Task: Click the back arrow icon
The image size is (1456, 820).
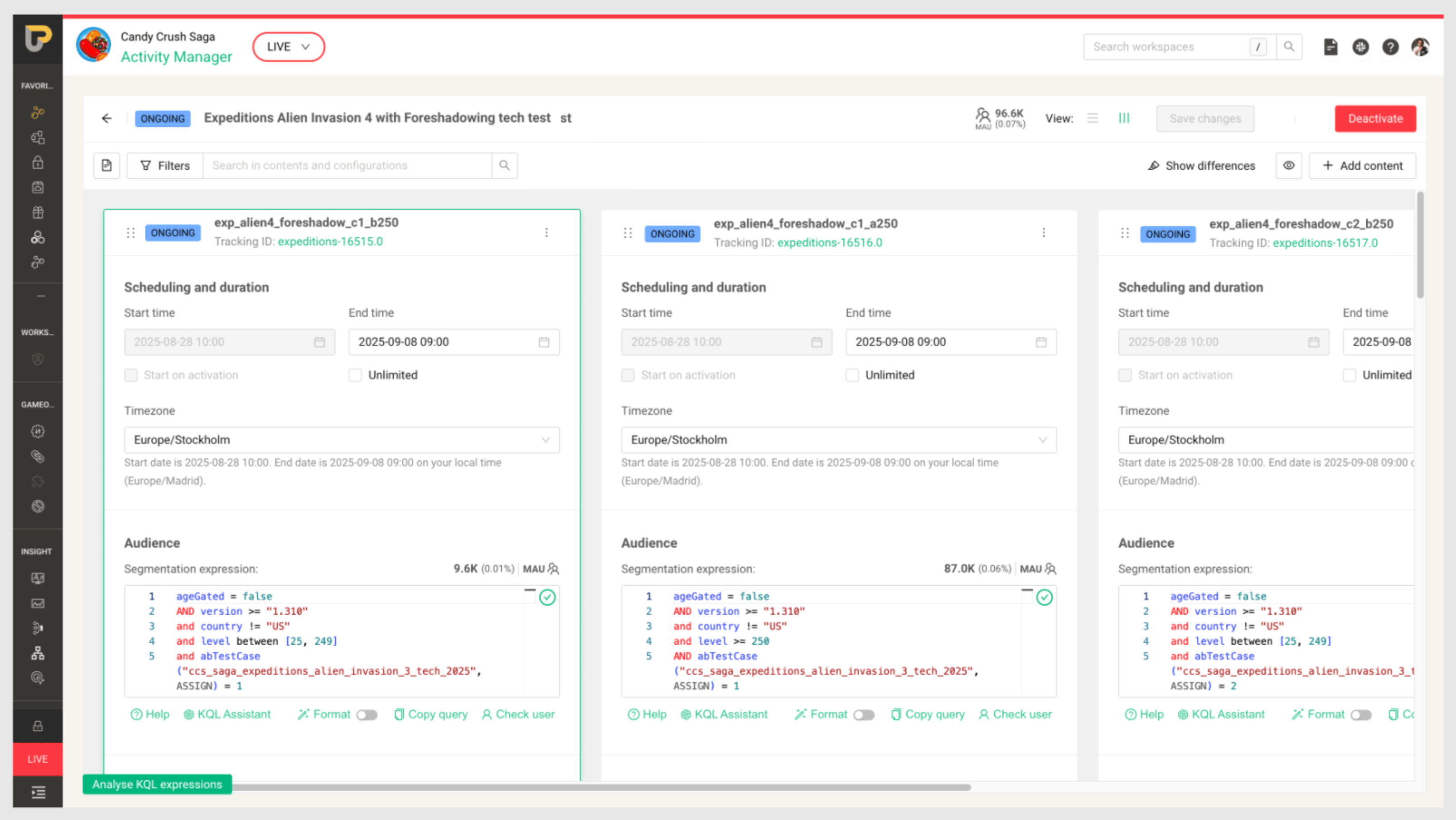Action: pyautogui.click(x=106, y=118)
